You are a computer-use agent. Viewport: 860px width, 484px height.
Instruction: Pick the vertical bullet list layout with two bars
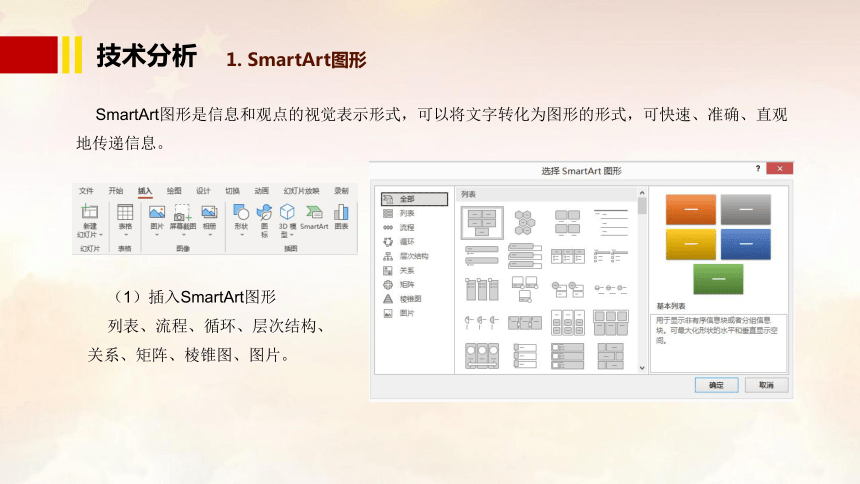coord(482,256)
